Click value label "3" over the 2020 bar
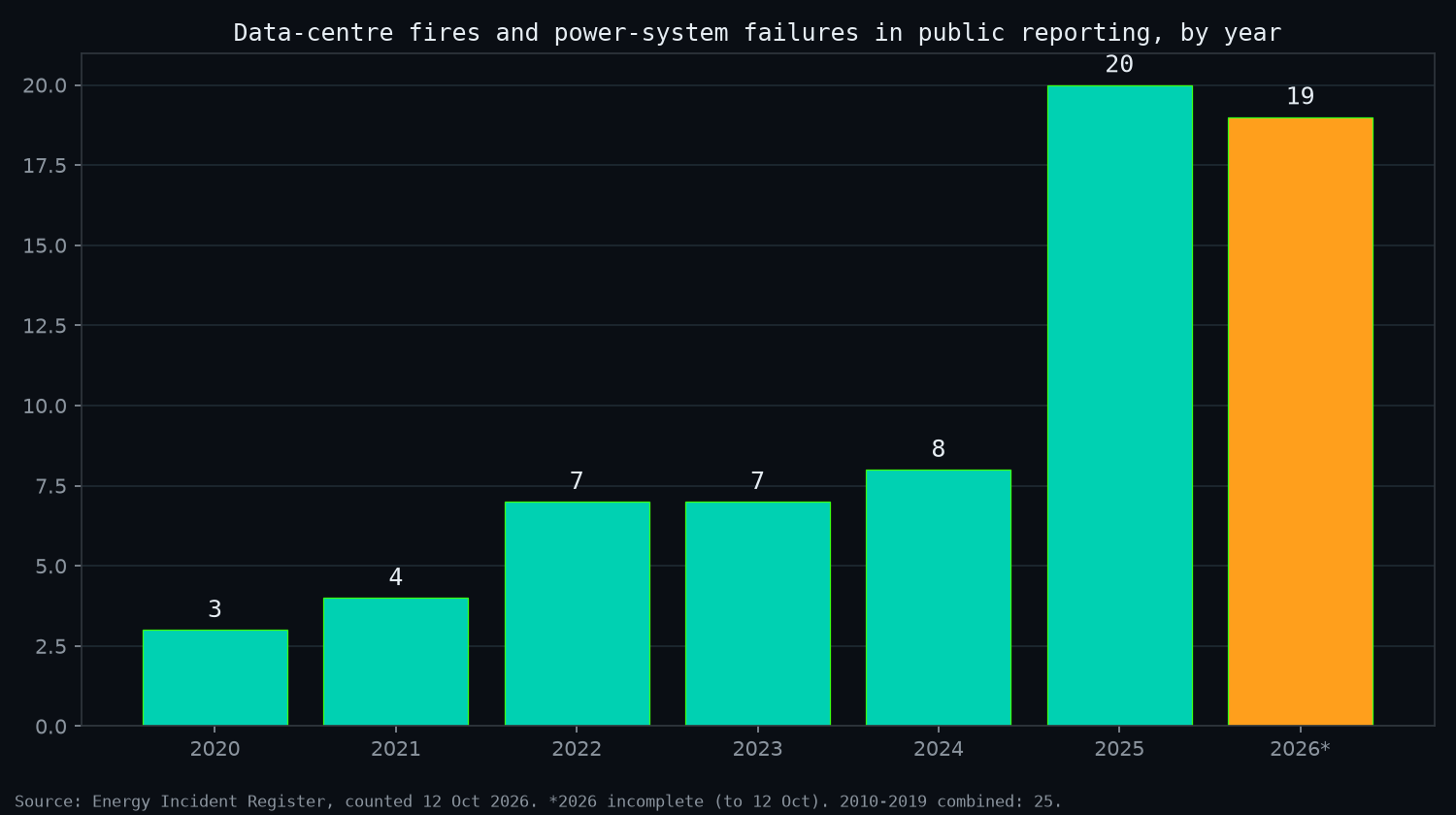This screenshot has height=815, width=1456. click(215, 609)
